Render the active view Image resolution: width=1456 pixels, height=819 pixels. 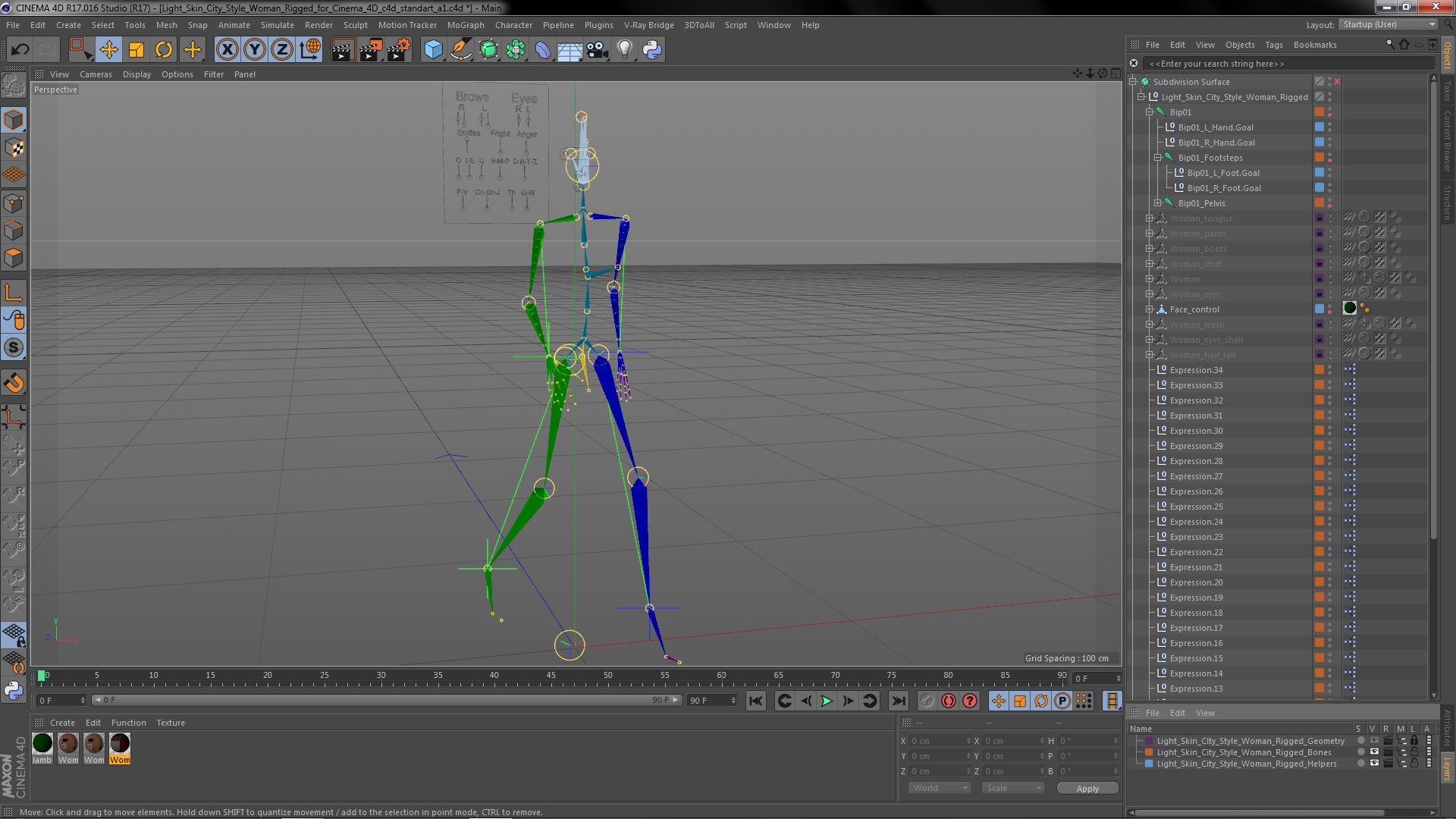(x=343, y=50)
